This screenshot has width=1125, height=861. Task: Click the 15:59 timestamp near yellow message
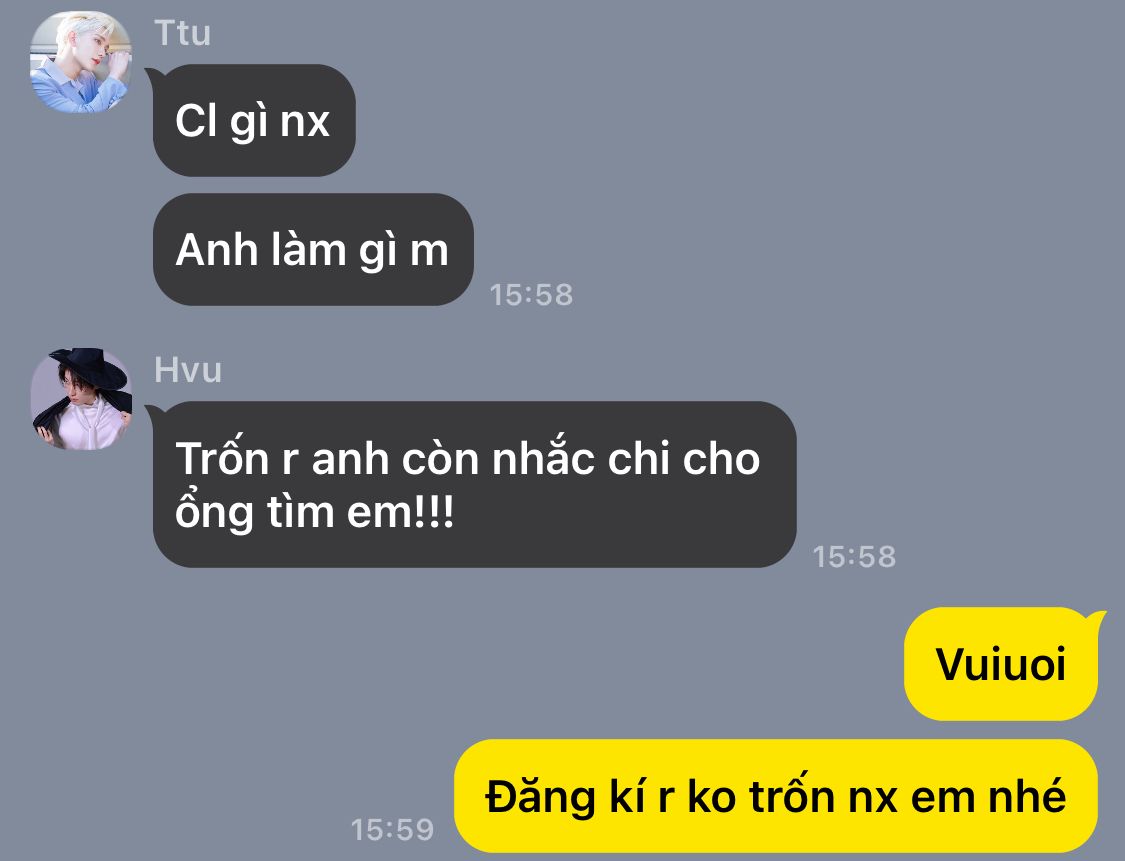pyautogui.click(x=392, y=829)
